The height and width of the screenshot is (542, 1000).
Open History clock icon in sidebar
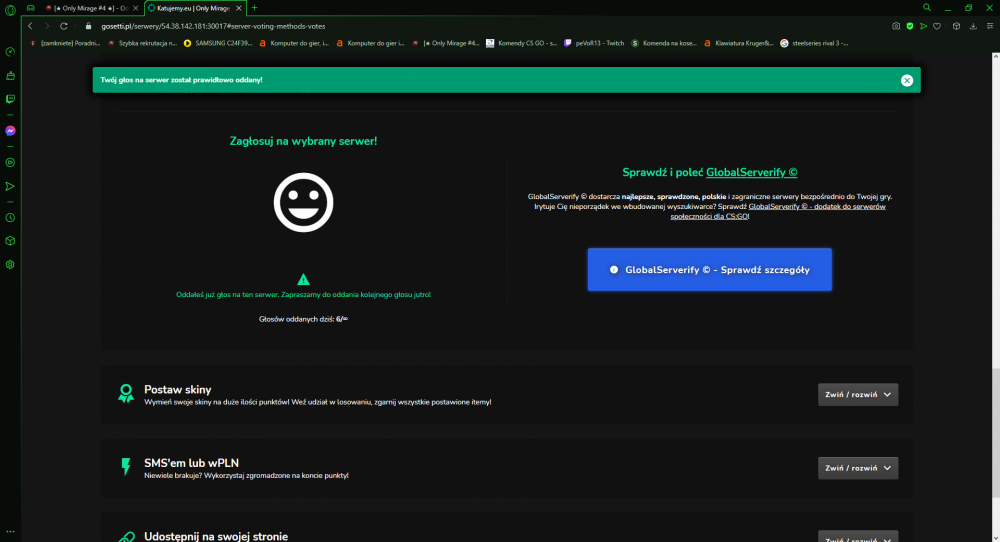tap(10, 217)
